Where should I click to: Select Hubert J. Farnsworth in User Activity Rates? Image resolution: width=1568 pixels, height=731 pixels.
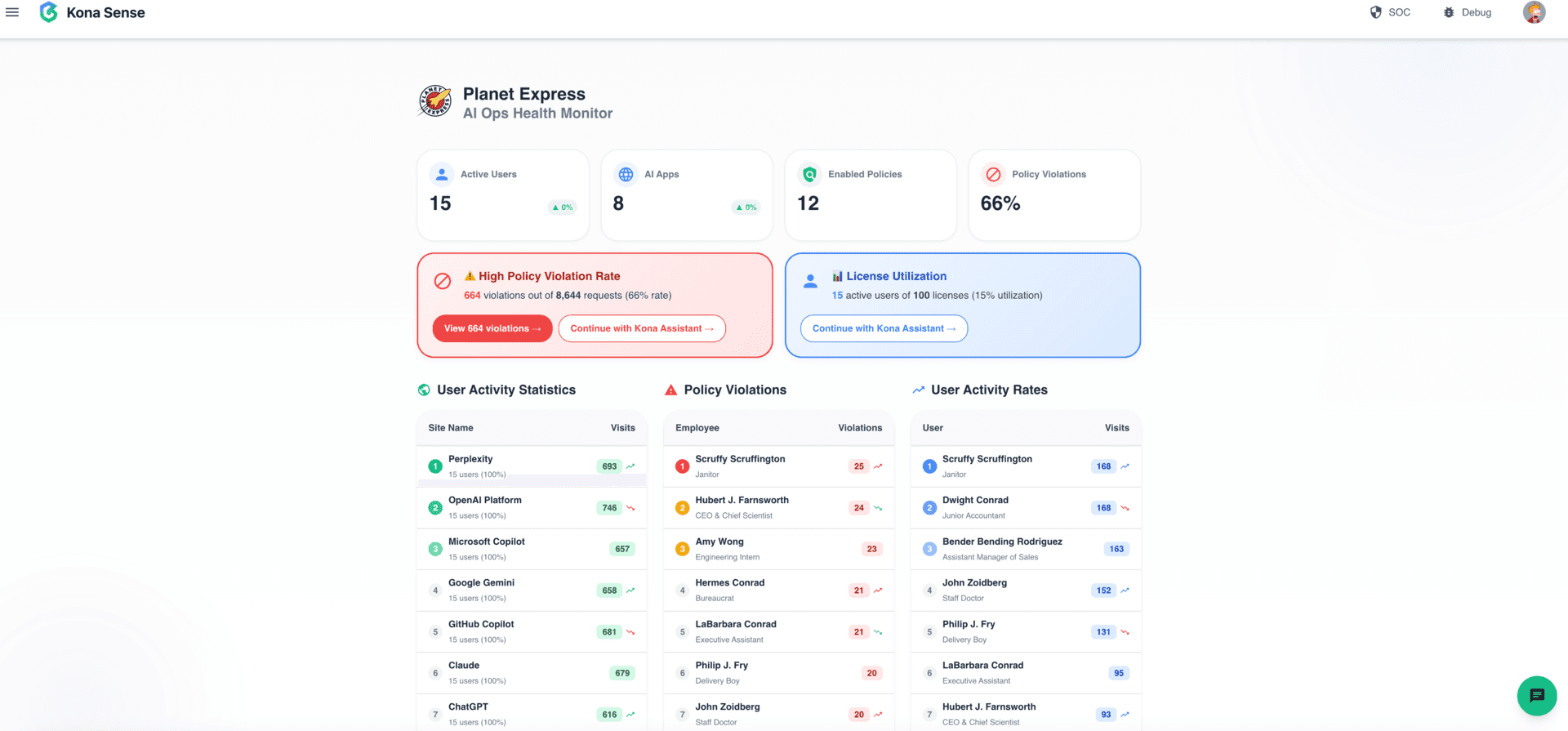pyautogui.click(x=1026, y=714)
